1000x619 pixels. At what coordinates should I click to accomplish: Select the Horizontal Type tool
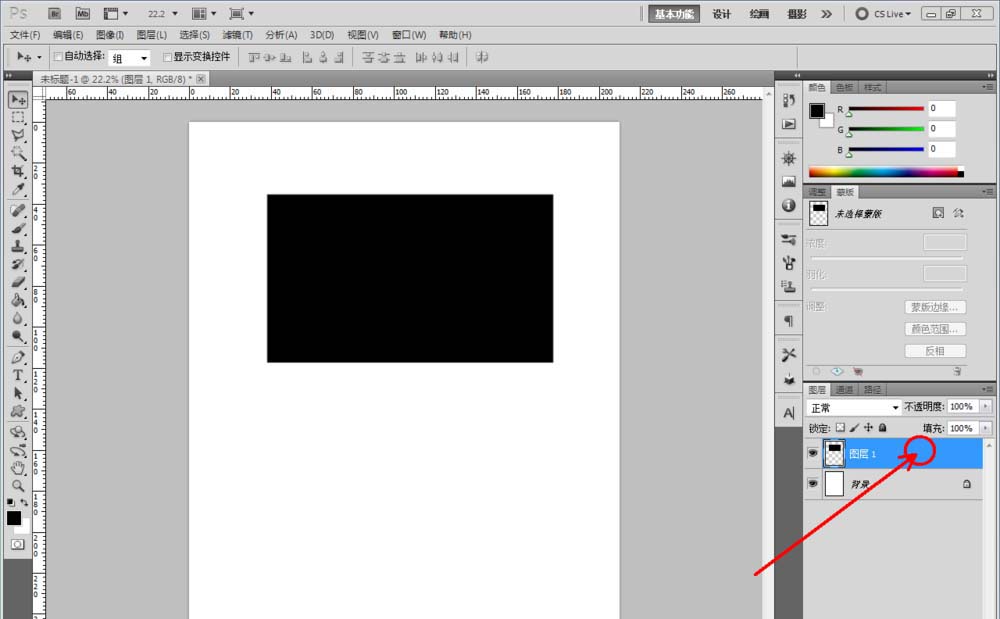[x=18, y=375]
